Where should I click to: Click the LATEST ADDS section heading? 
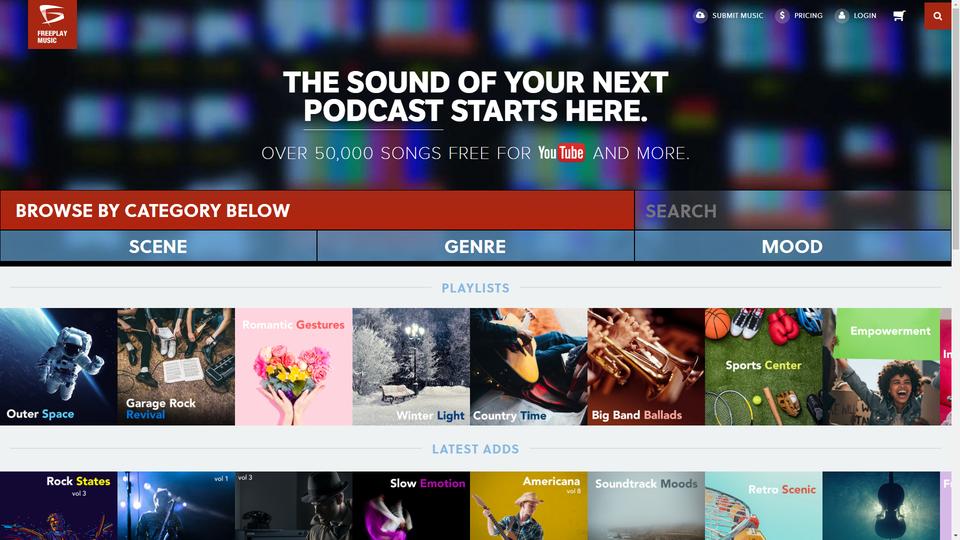coord(476,449)
